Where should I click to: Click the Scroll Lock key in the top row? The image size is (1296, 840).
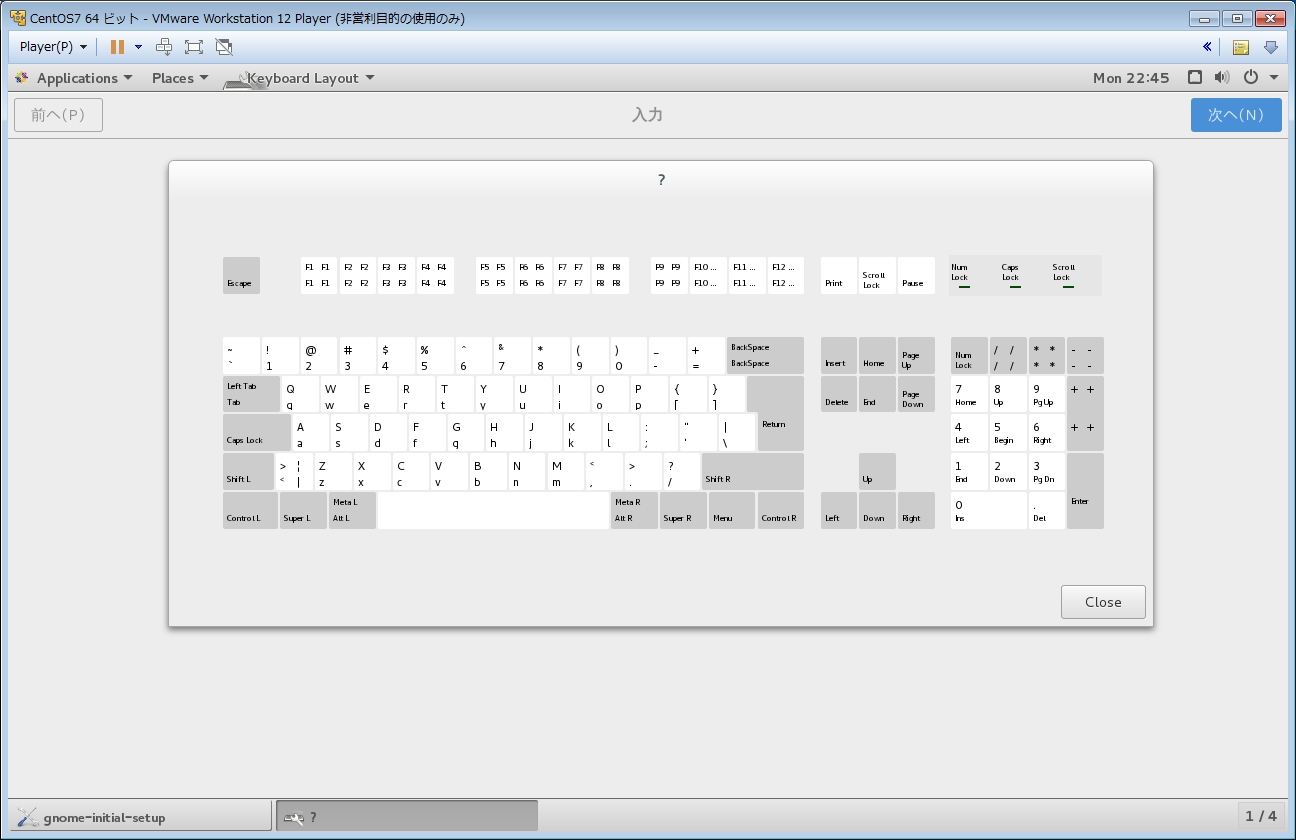click(878, 276)
